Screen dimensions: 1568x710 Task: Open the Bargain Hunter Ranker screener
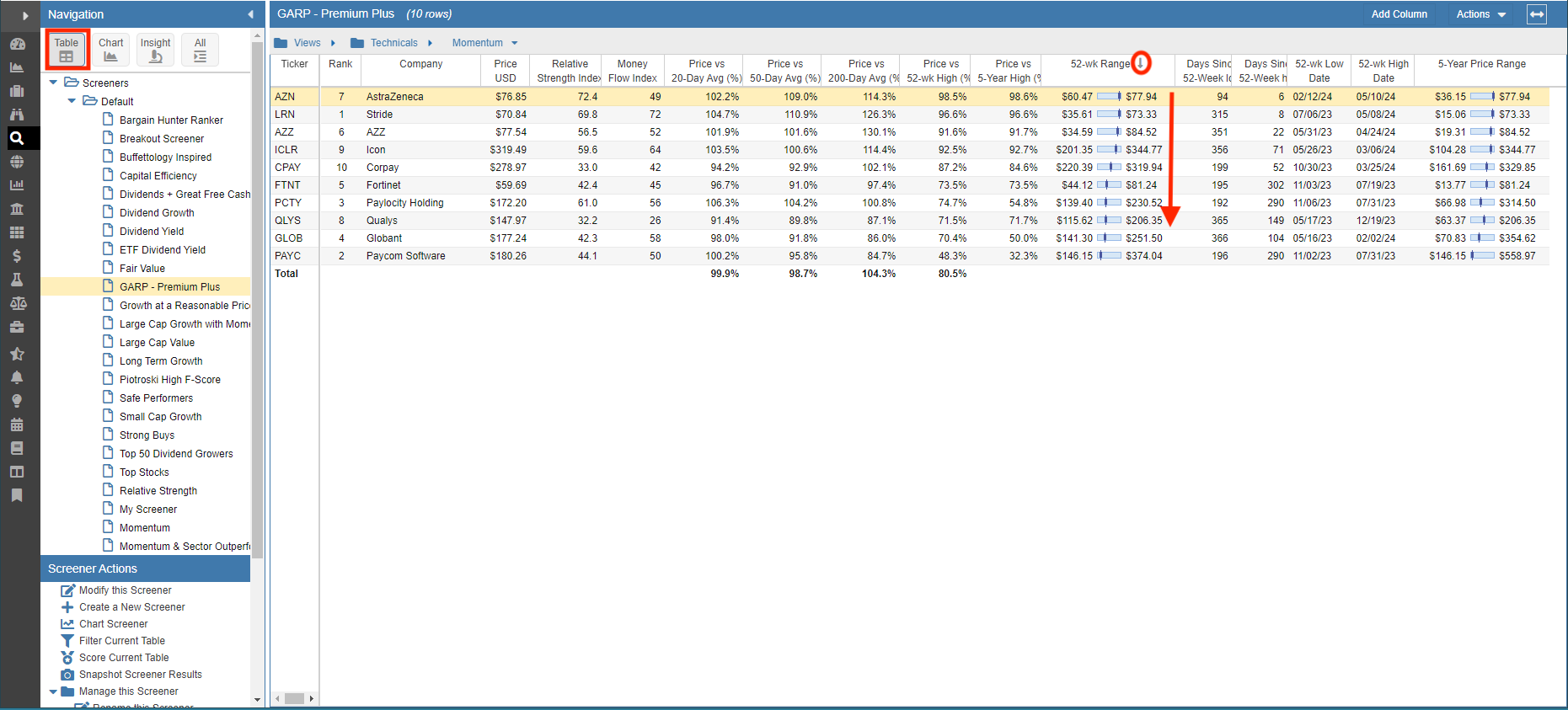[171, 120]
